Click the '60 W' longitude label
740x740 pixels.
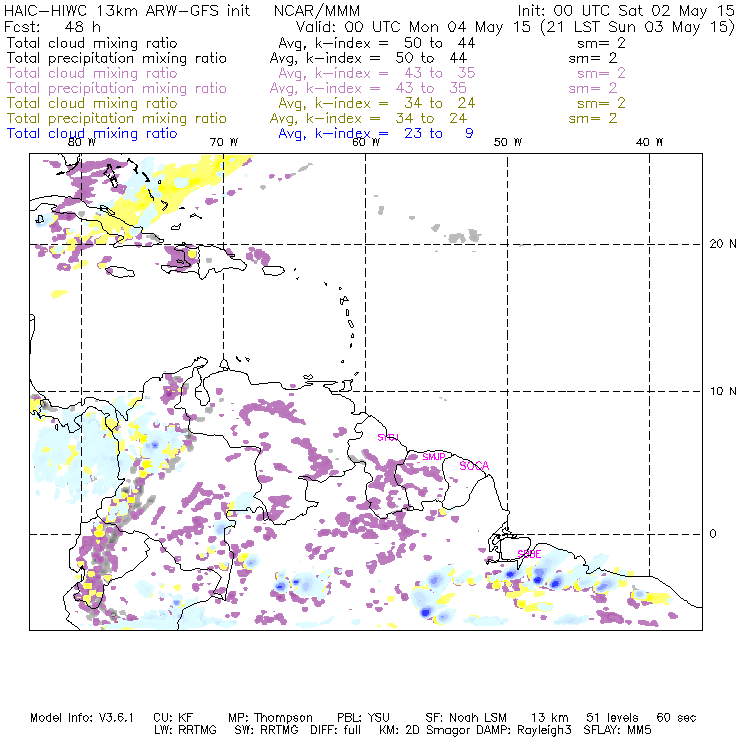pos(366,142)
